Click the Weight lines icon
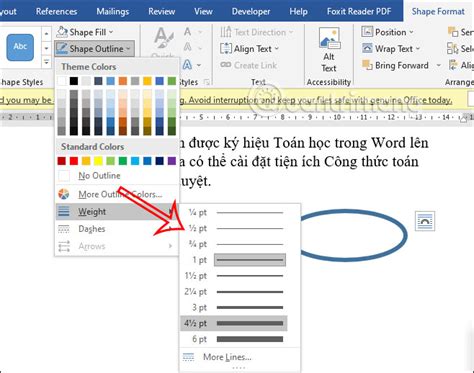Screen dimensions: 474x373 pos(64,211)
